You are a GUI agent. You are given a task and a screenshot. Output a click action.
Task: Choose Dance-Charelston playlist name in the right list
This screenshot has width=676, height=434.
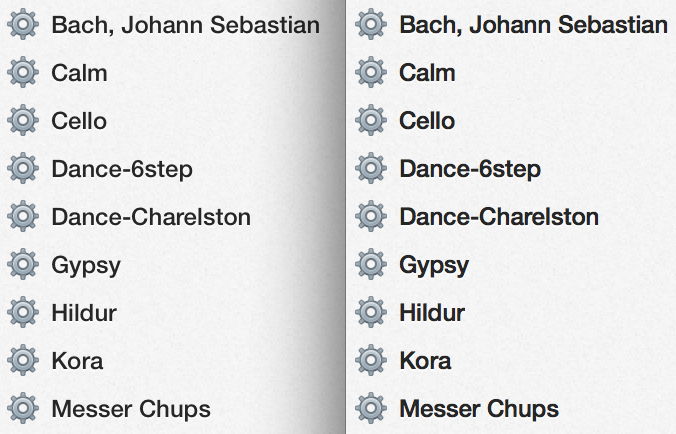pyautogui.click(x=499, y=217)
